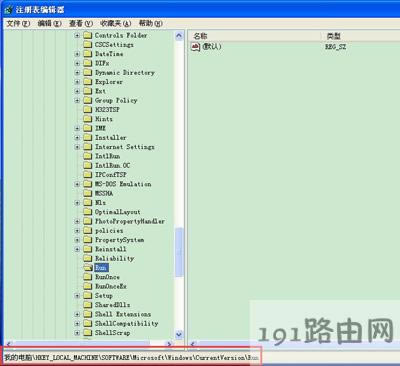Viewport: 400px width, 366px height.
Task: Click the SharedDlls folder icon
Action: pos(88,305)
